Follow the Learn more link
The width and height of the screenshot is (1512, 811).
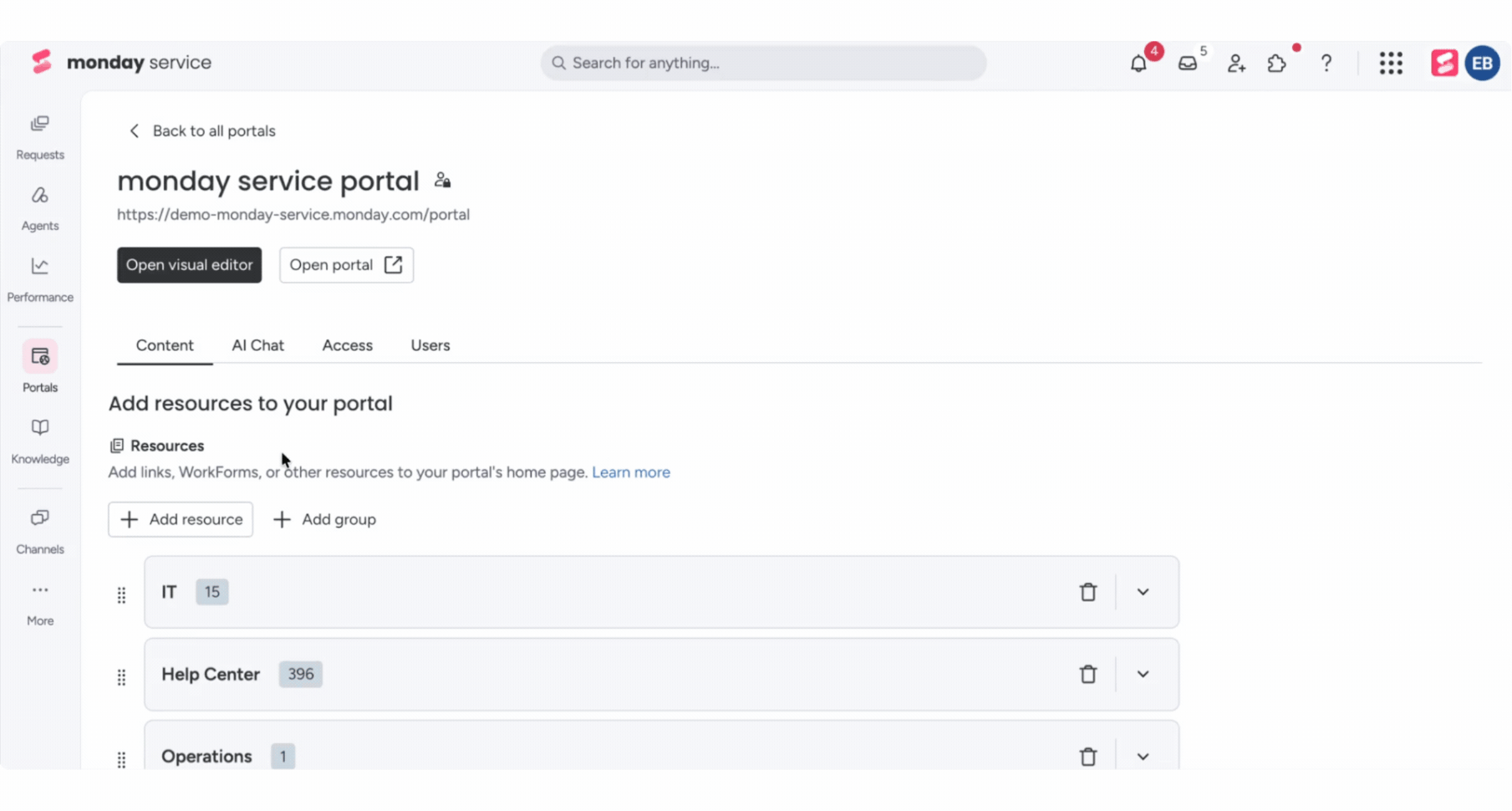coord(631,472)
